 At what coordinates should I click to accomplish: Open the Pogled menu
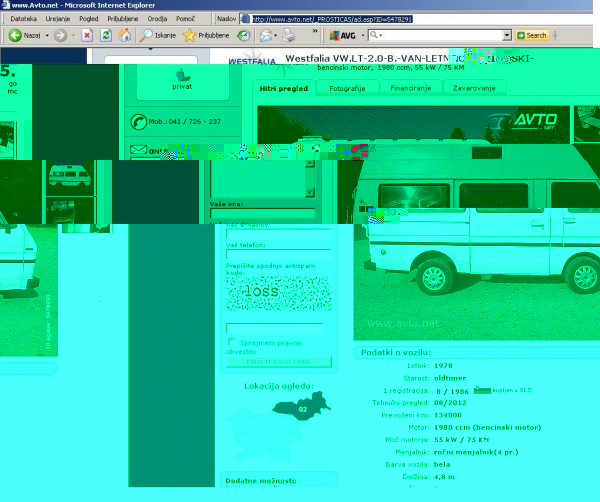pyautogui.click(x=89, y=19)
